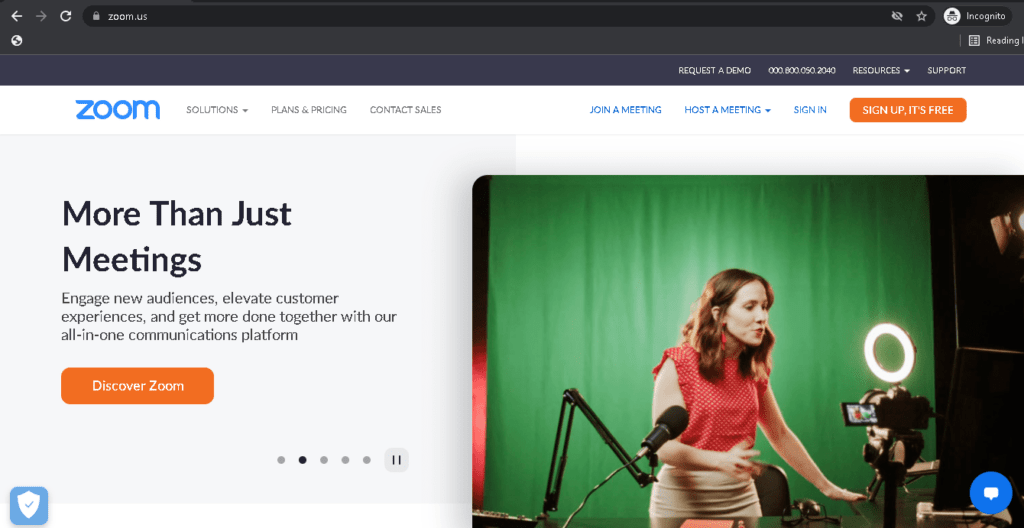
Task: Click the browser forward arrow
Action: point(41,16)
